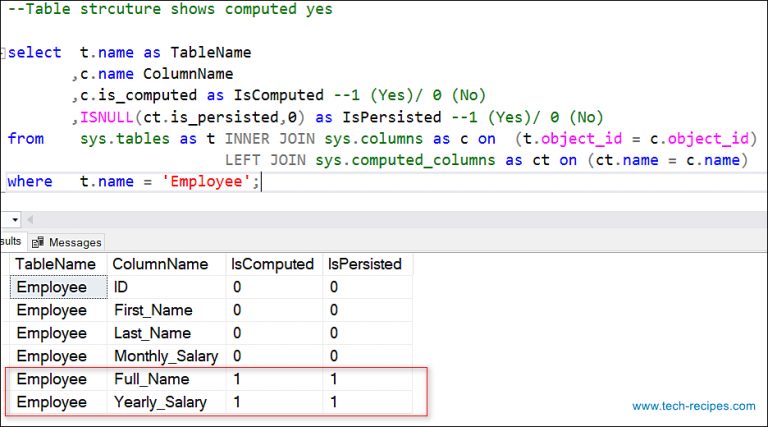Click the LEFT JOIN keyword in the query
This screenshot has width=768, height=427.
tap(265, 160)
